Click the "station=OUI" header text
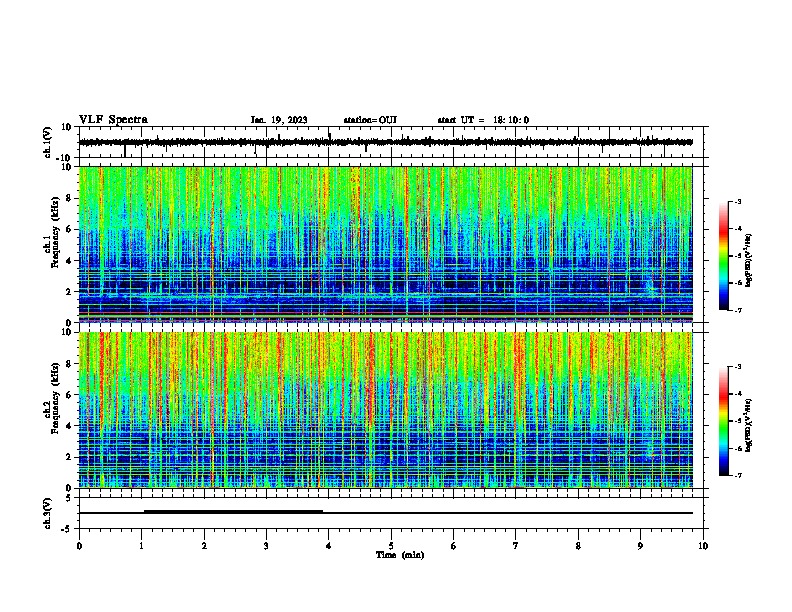The height and width of the screenshot is (612, 792). [x=370, y=120]
